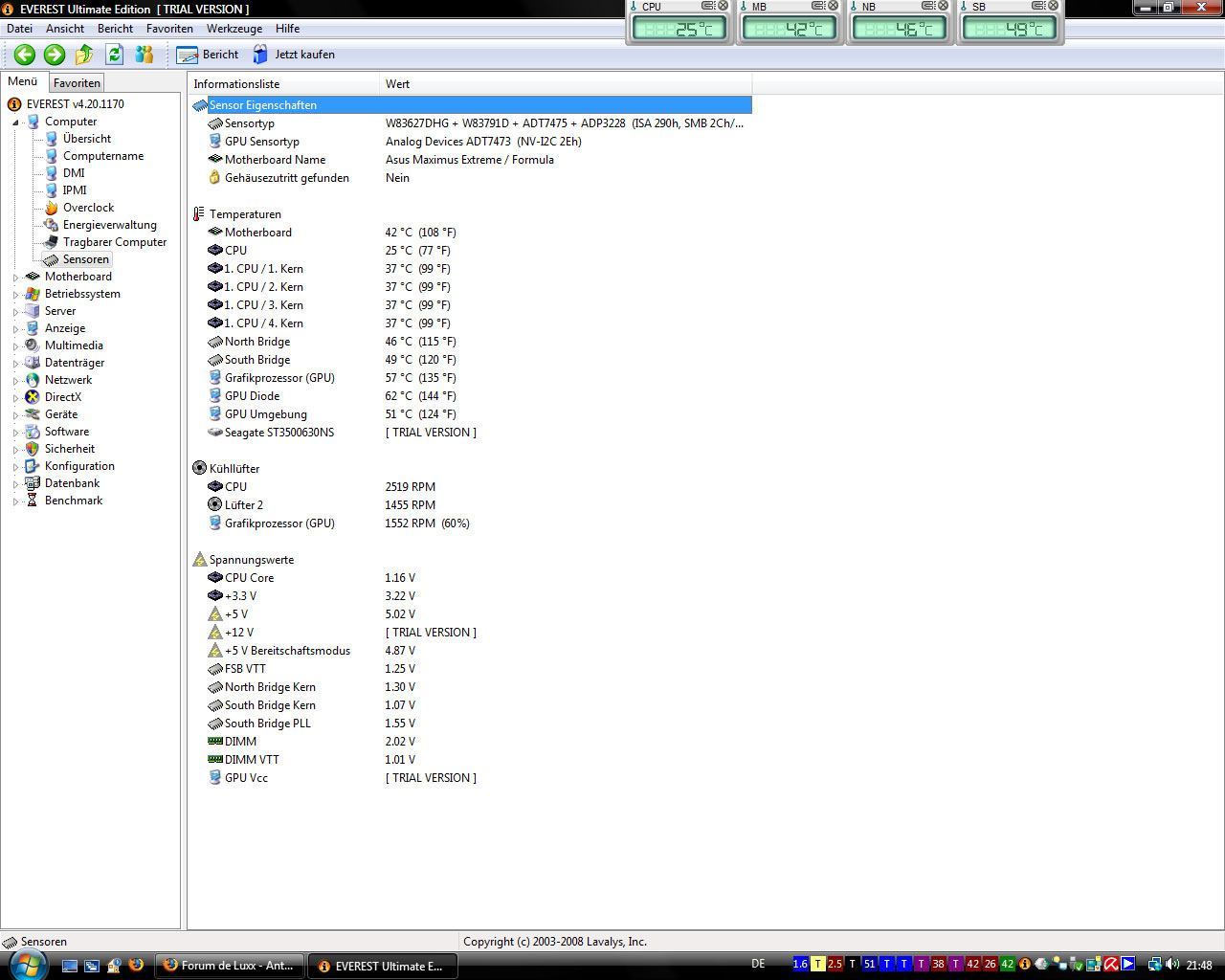Open the Bericht report button

(208, 55)
